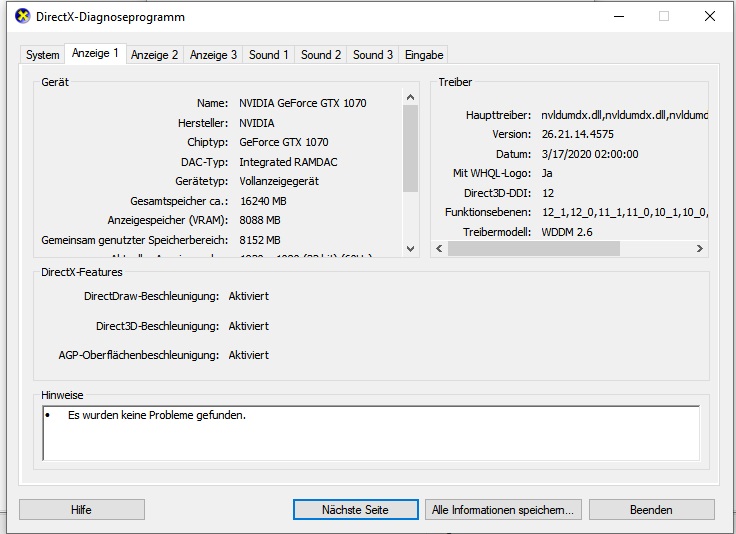Switch to the Sound 3 tab
This screenshot has height=534, width=736.
tap(373, 55)
